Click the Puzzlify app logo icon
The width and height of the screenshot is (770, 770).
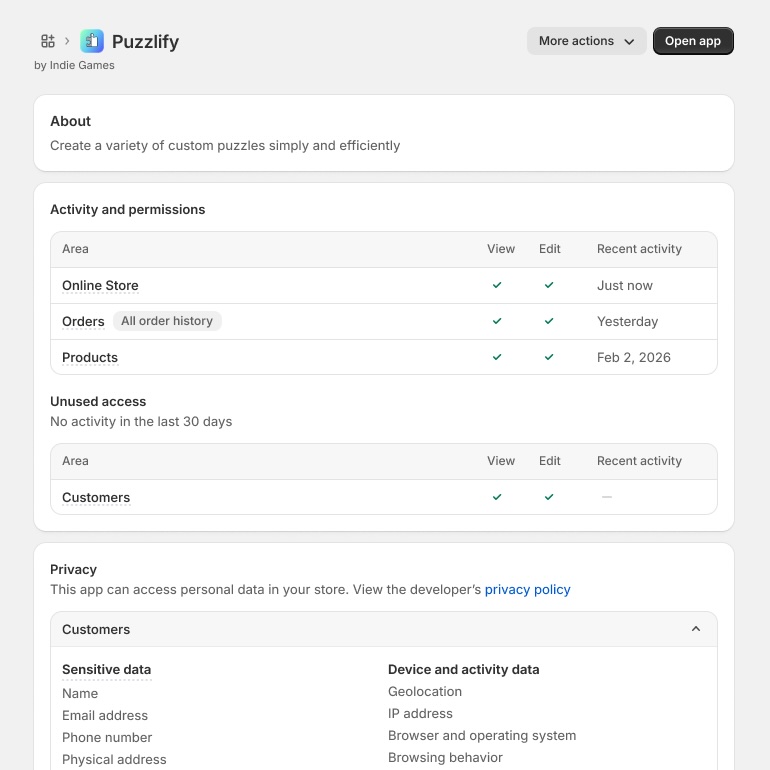click(x=92, y=41)
